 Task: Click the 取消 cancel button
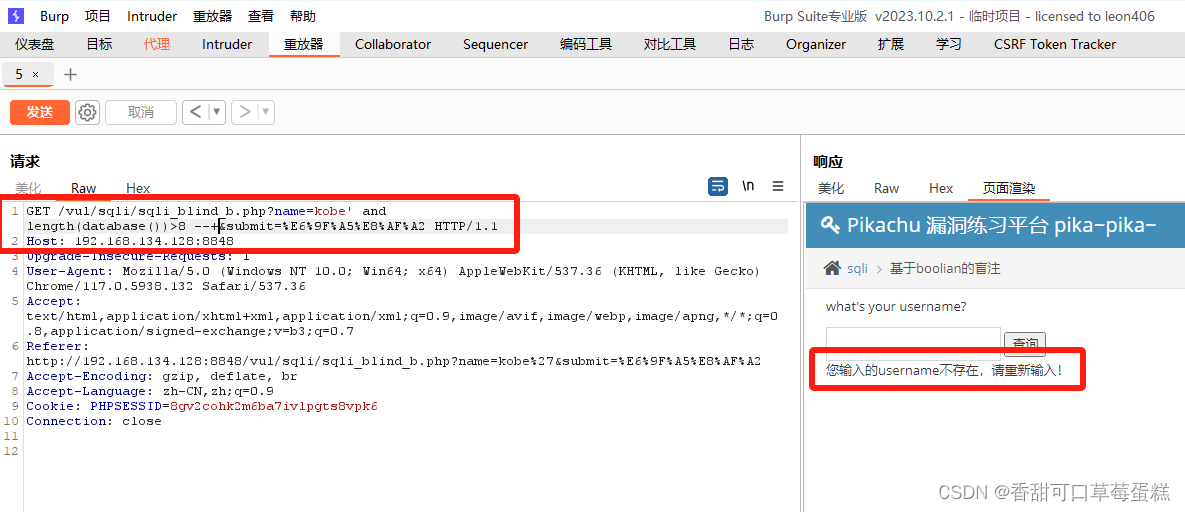141,112
